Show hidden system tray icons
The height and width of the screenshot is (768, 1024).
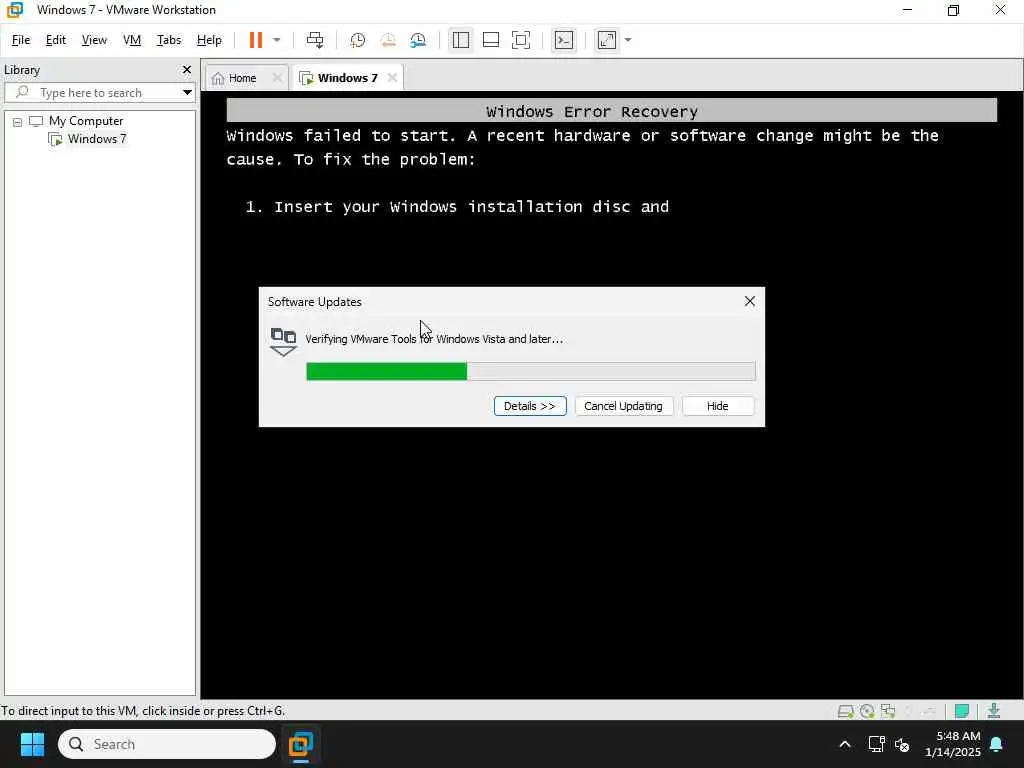[844, 744]
